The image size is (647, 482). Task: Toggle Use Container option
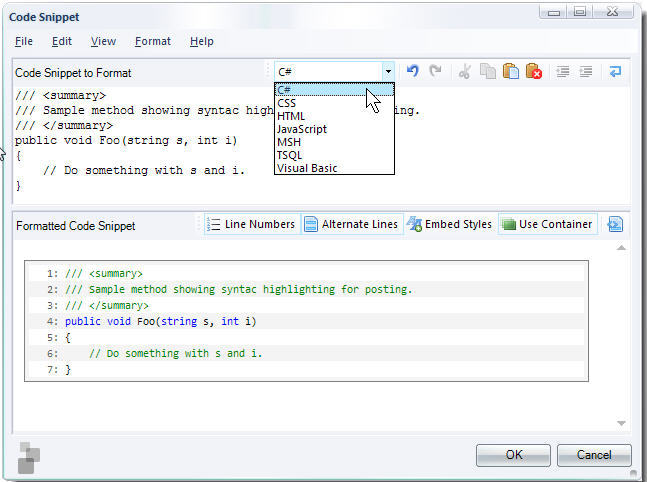pos(548,224)
